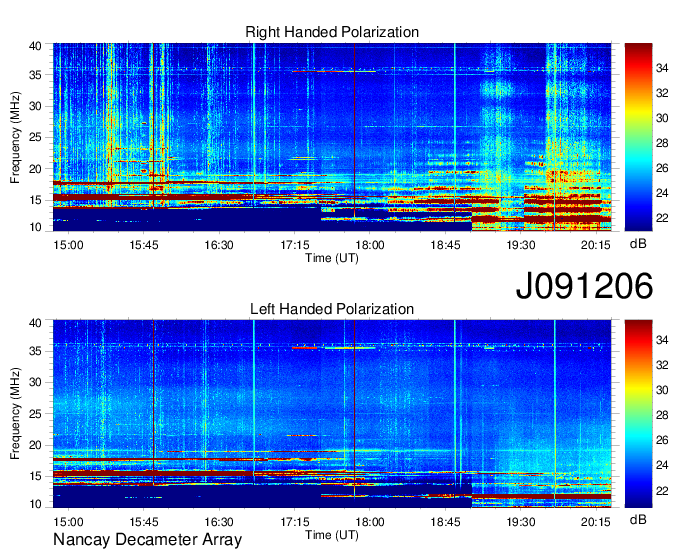
Task: Click the 15:00 tick in the top plot
Action: [69, 245]
